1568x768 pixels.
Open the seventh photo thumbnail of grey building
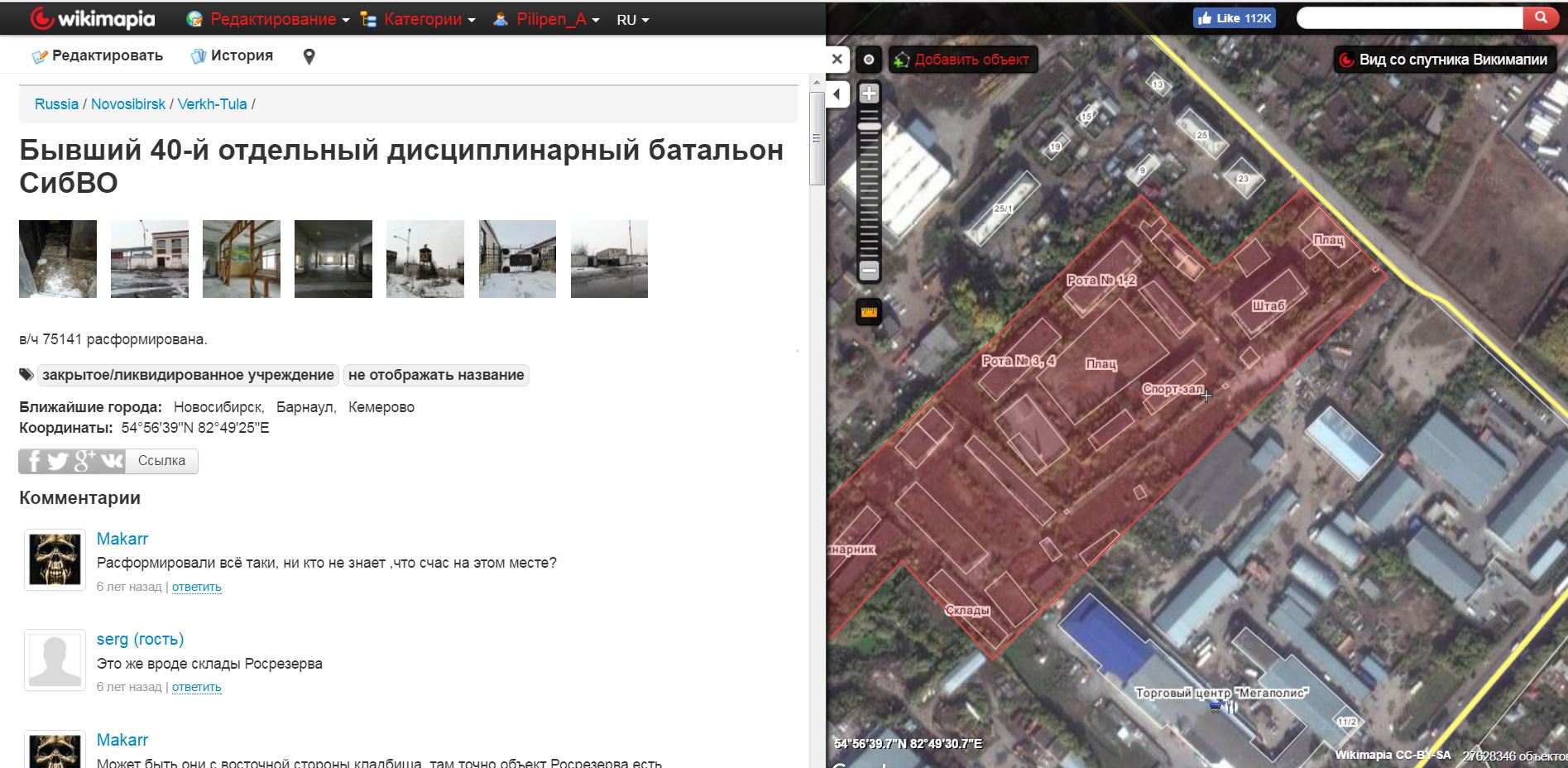click(609, 258)
